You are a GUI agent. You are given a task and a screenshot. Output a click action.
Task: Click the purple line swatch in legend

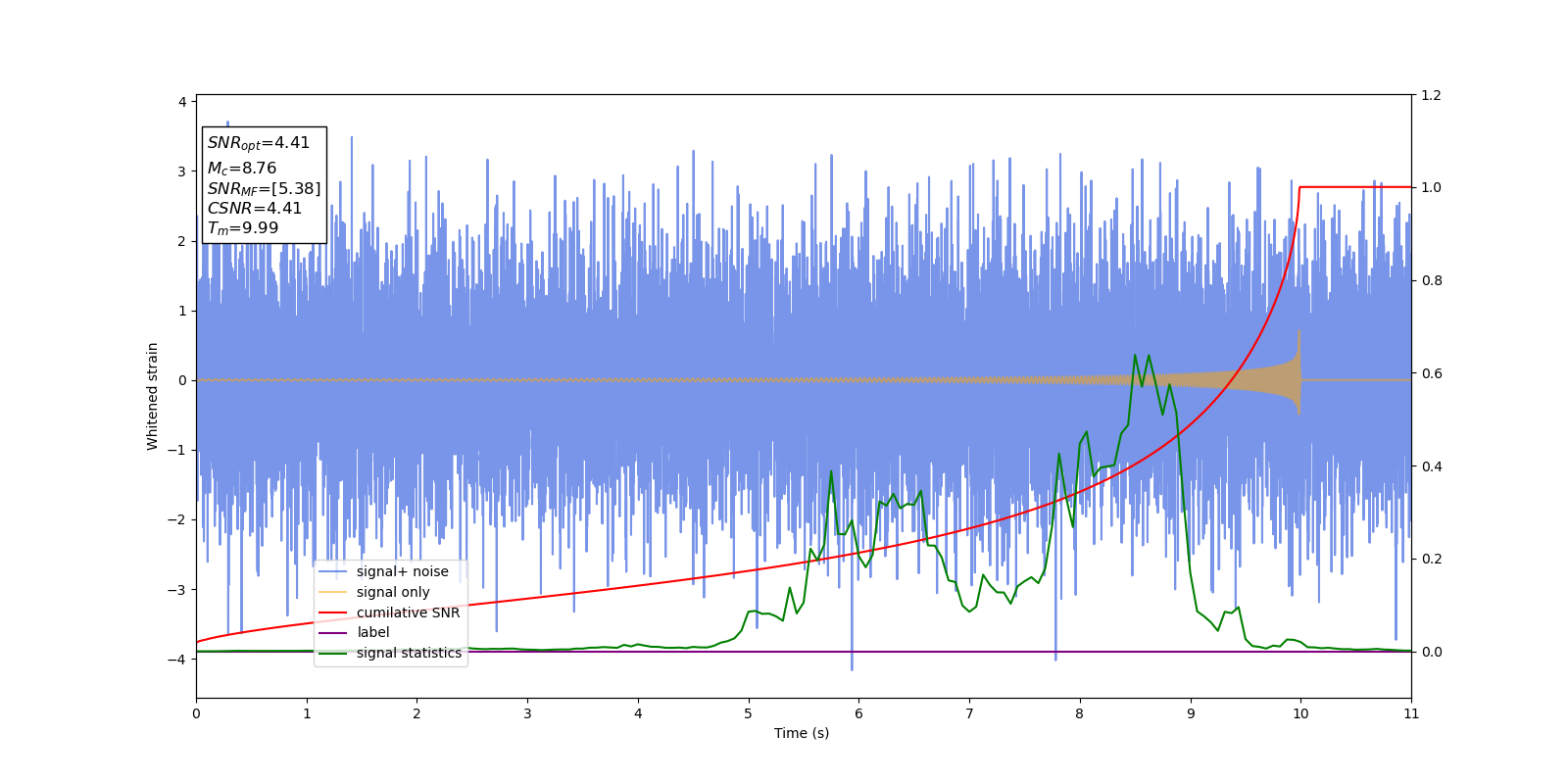(333, 633)
